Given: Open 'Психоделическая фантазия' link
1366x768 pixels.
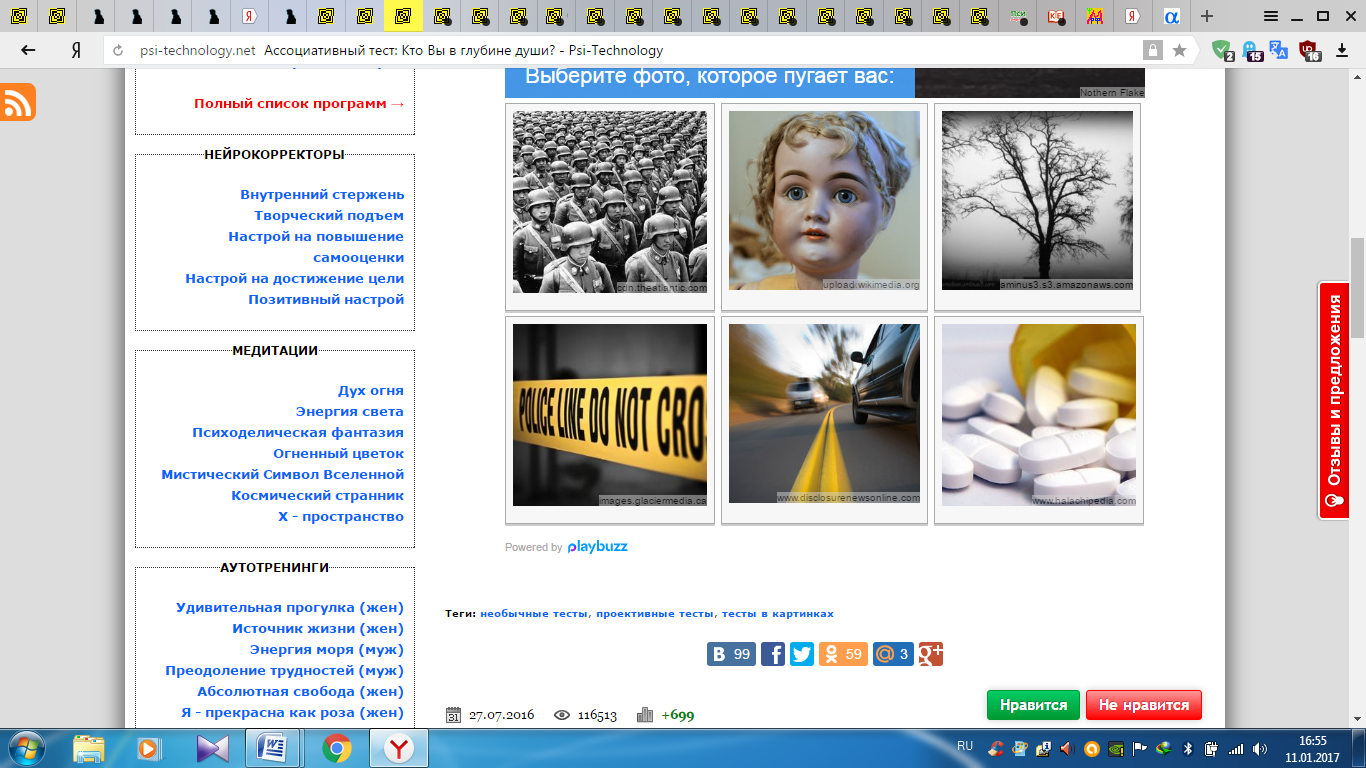Looking at the screenshot, I should [298, 432].
